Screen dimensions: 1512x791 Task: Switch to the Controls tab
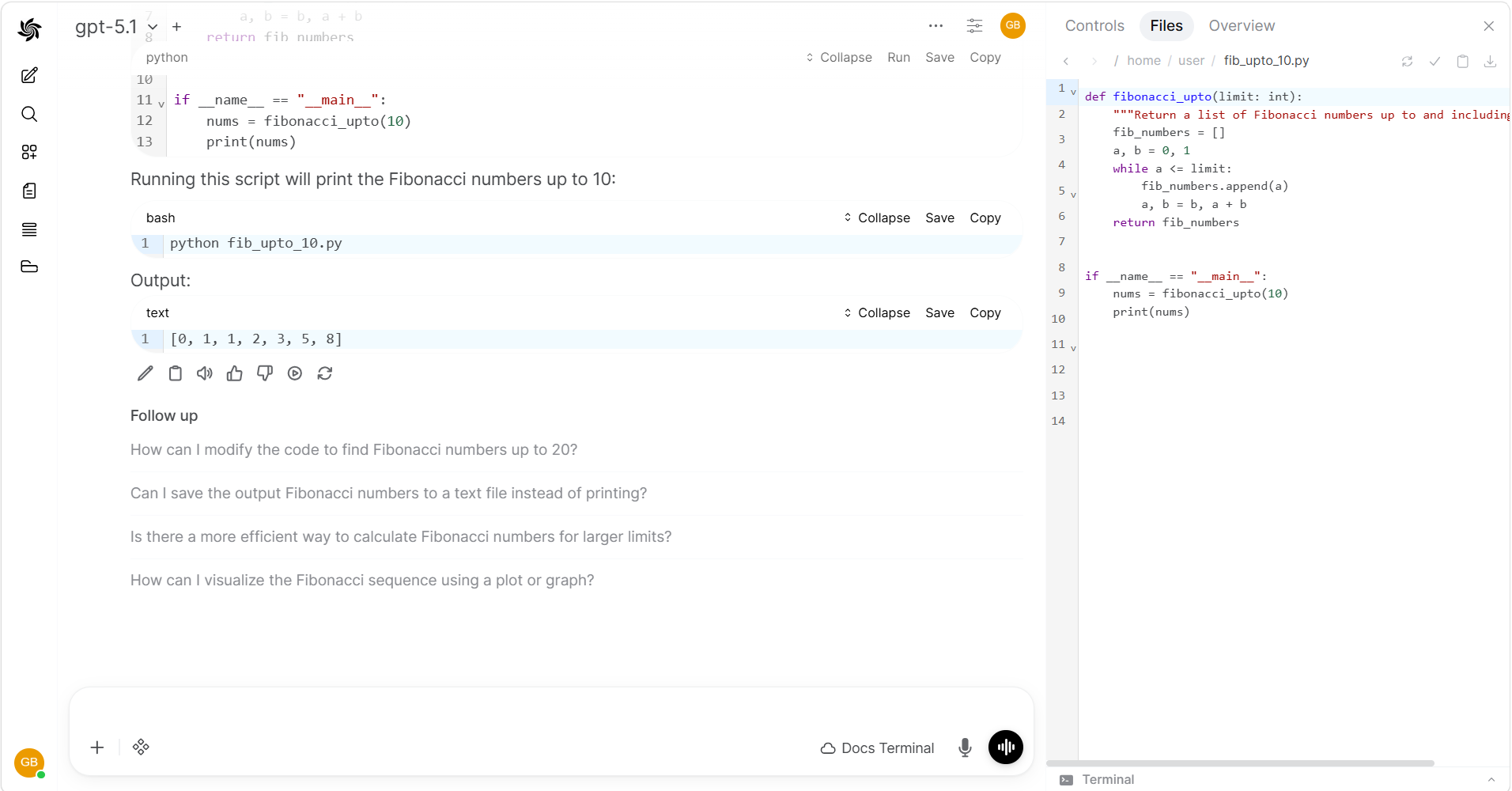(1094, 26)
